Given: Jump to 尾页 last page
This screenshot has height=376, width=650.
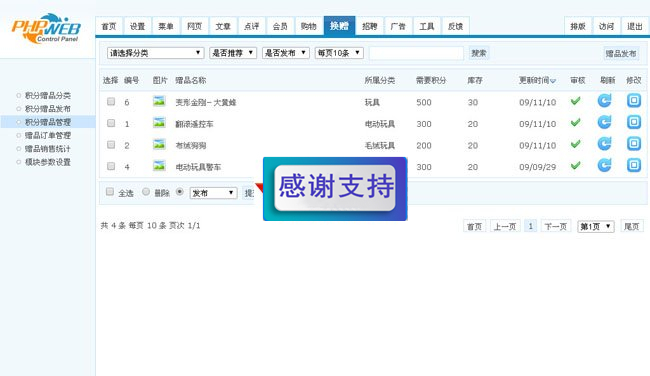Looking at the screenshot, I should pyautogui.click(x=632, y=226).
